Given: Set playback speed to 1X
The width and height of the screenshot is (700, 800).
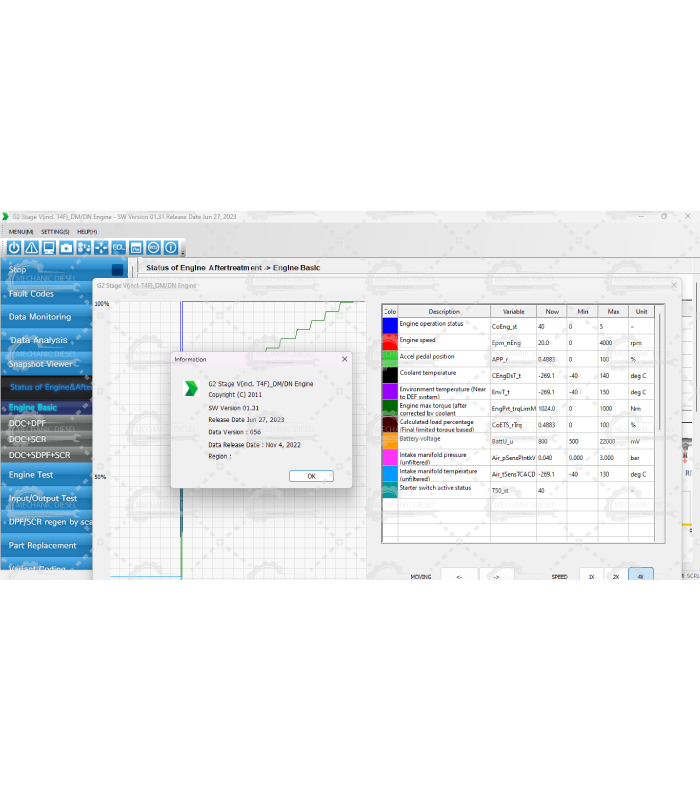Looking at the screenshot, I should tap(591, 576).
